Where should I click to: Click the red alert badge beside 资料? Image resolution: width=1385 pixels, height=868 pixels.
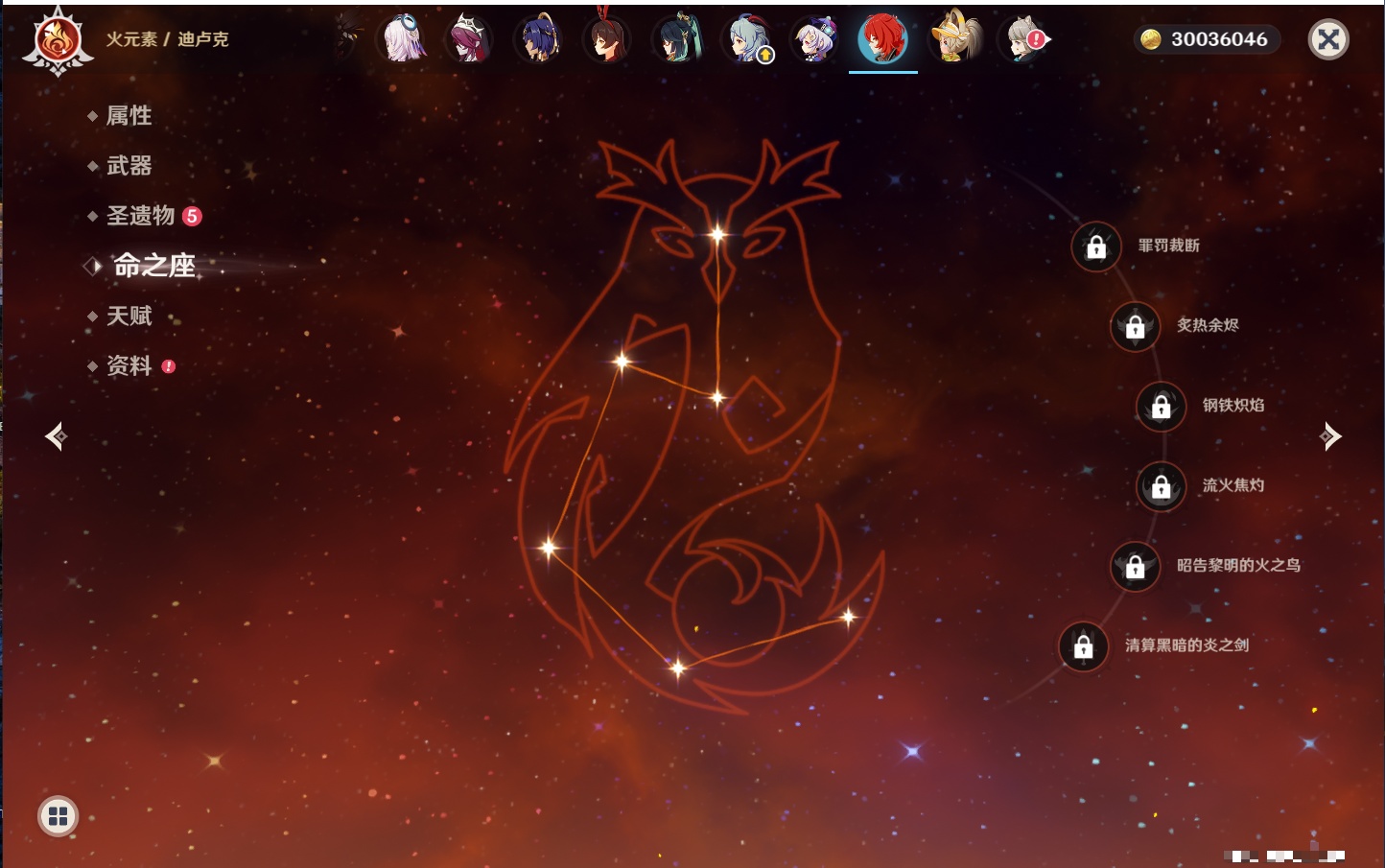[x=169, y=366]
